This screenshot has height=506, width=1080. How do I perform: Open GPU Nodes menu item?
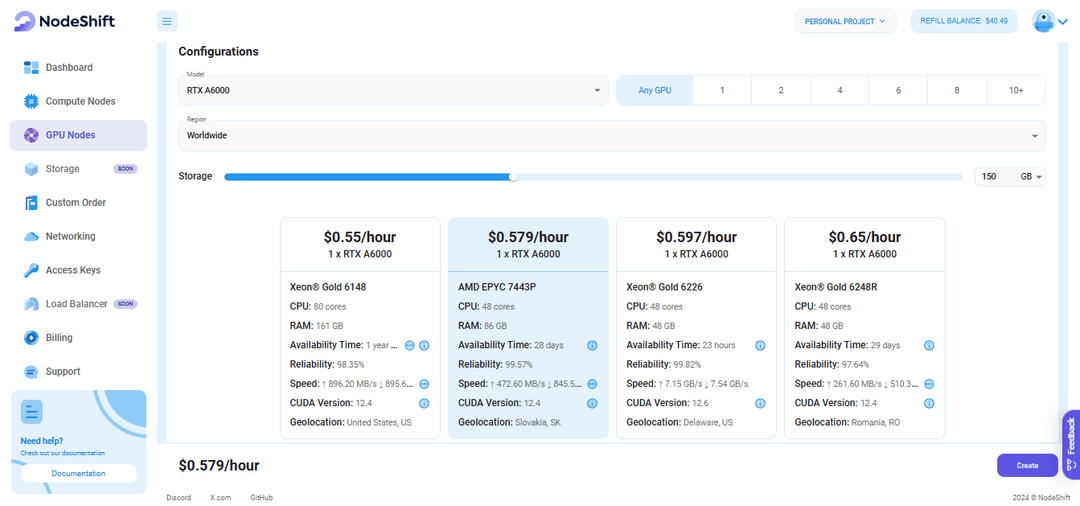[79, 135]
